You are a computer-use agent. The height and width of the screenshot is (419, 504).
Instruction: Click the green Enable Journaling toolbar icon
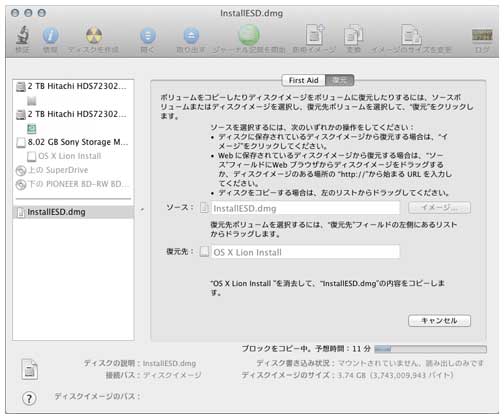249,35
